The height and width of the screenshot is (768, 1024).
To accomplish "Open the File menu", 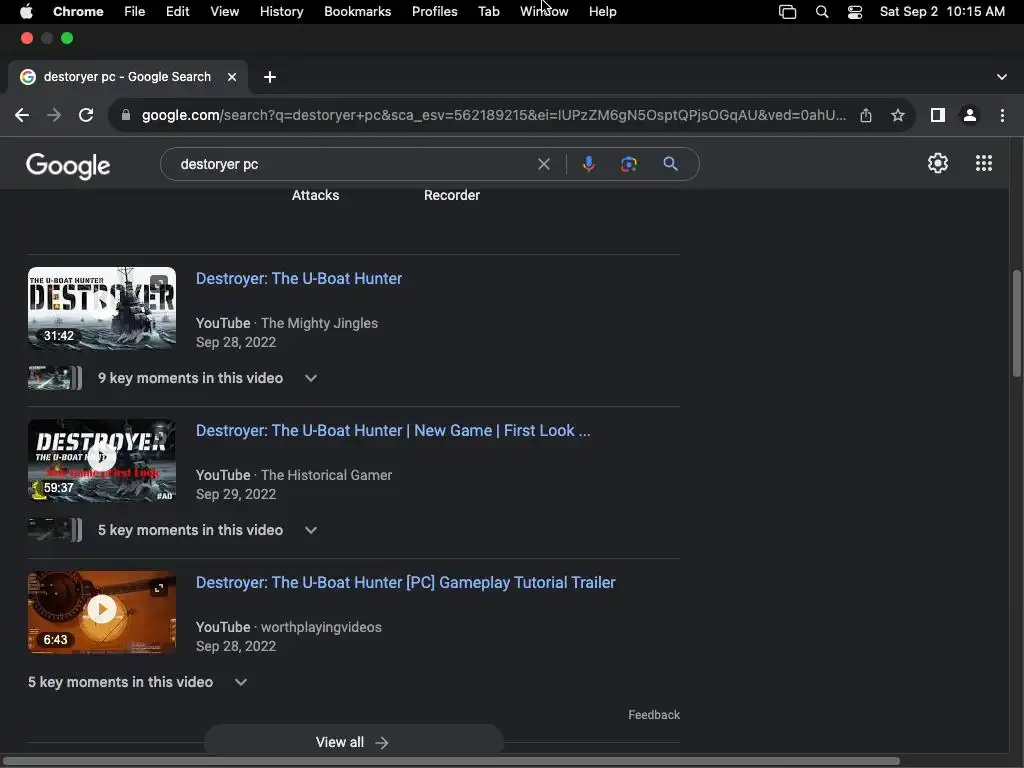I will (x=135, y=12).
